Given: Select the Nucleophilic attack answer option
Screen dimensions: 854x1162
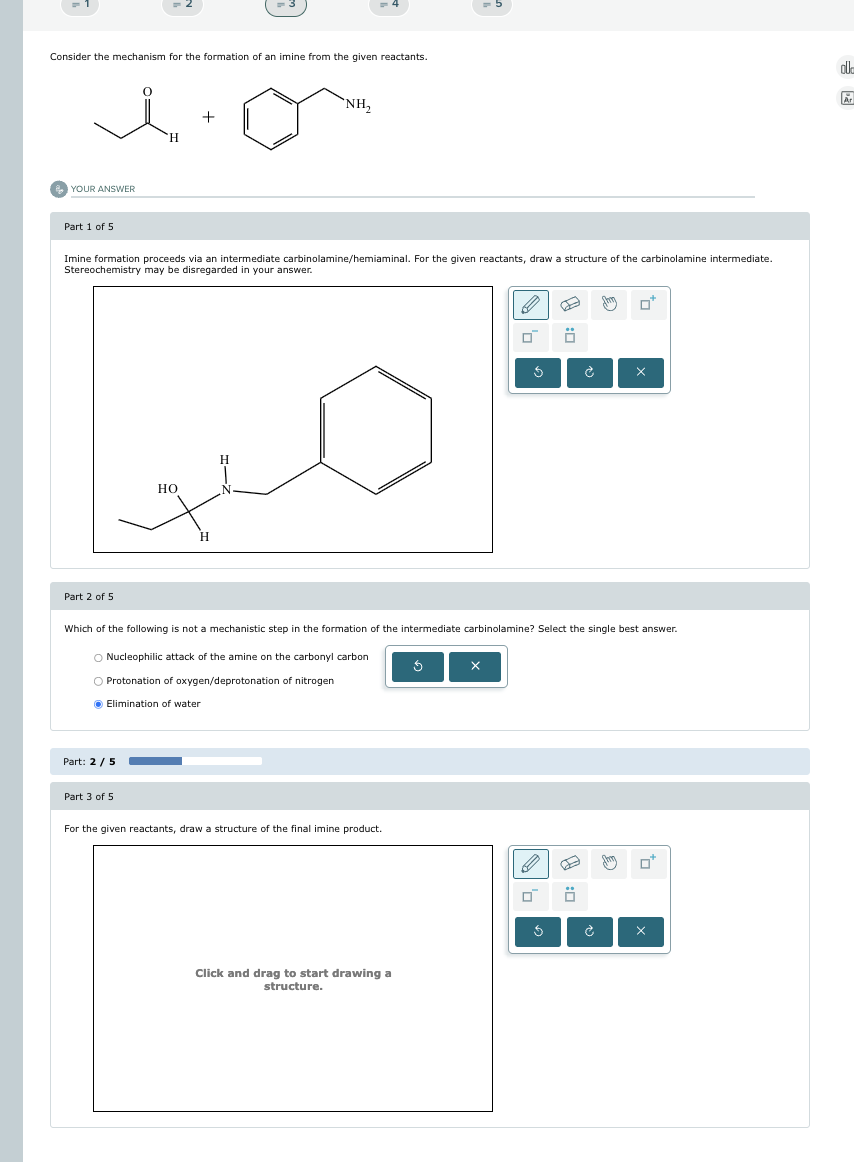Looking at the screenshot, I should [x=97, y=657].
